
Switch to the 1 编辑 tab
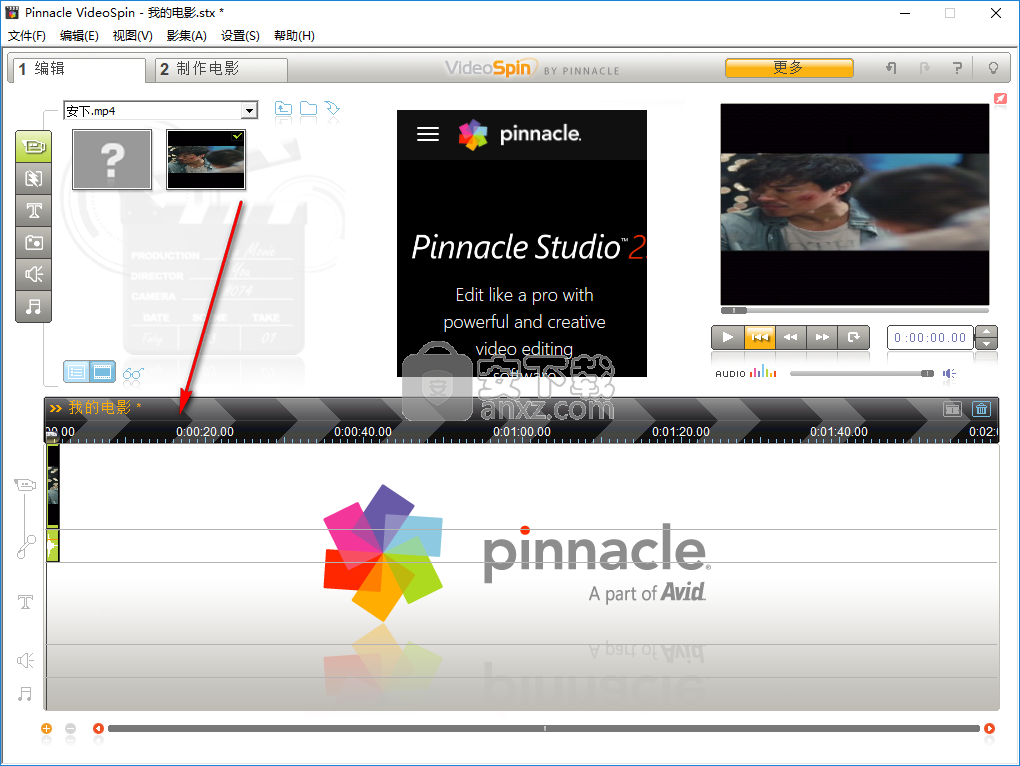(77, 69)
